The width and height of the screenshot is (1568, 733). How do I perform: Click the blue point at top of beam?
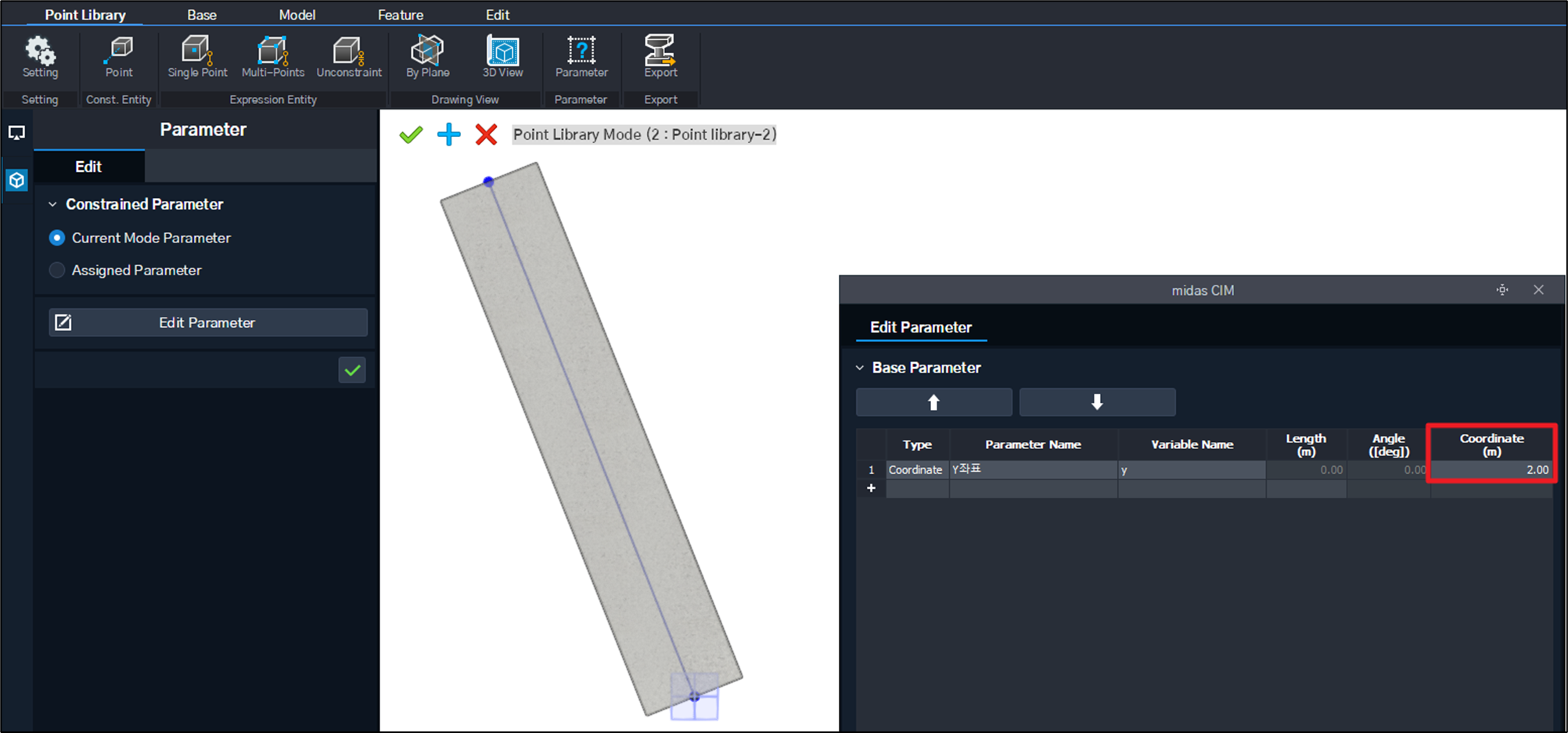click(488, 181)
